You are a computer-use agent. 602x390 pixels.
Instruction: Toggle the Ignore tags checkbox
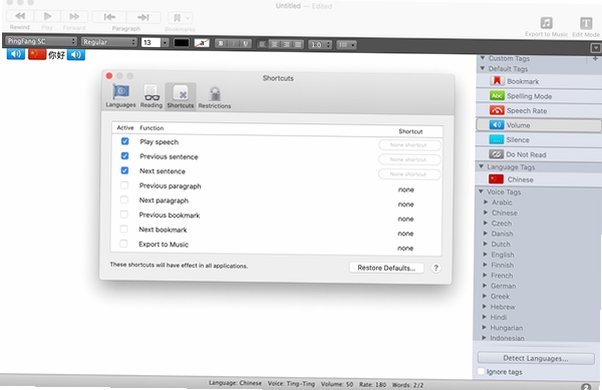point(480,371)
